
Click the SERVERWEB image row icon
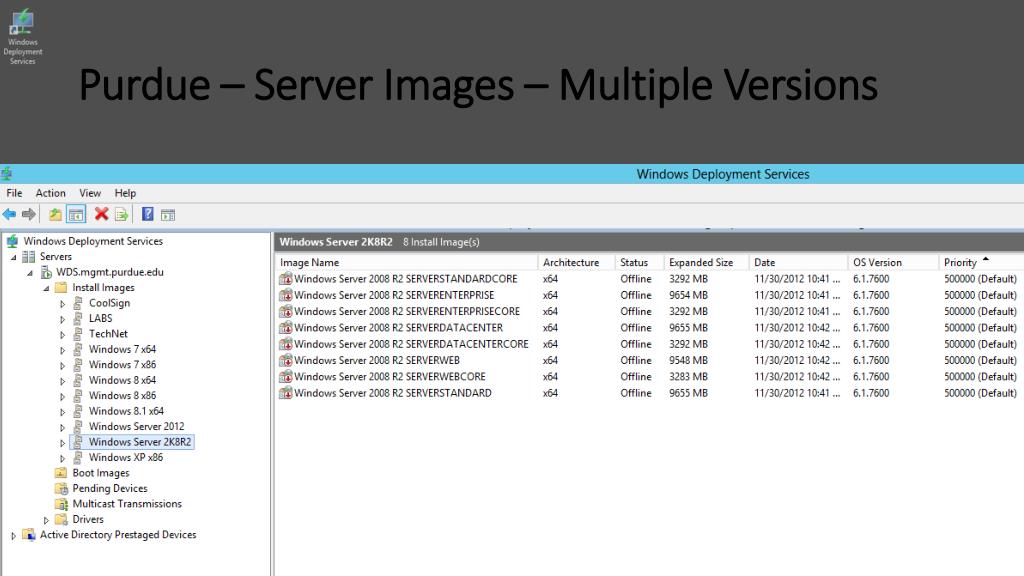[x=285, y=360]
